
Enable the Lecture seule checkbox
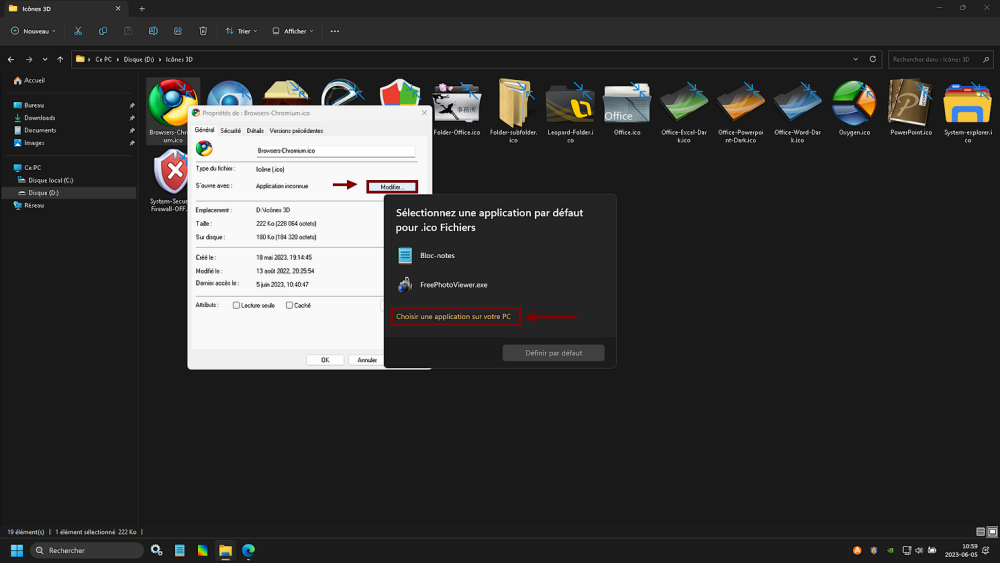pos(237,305)
